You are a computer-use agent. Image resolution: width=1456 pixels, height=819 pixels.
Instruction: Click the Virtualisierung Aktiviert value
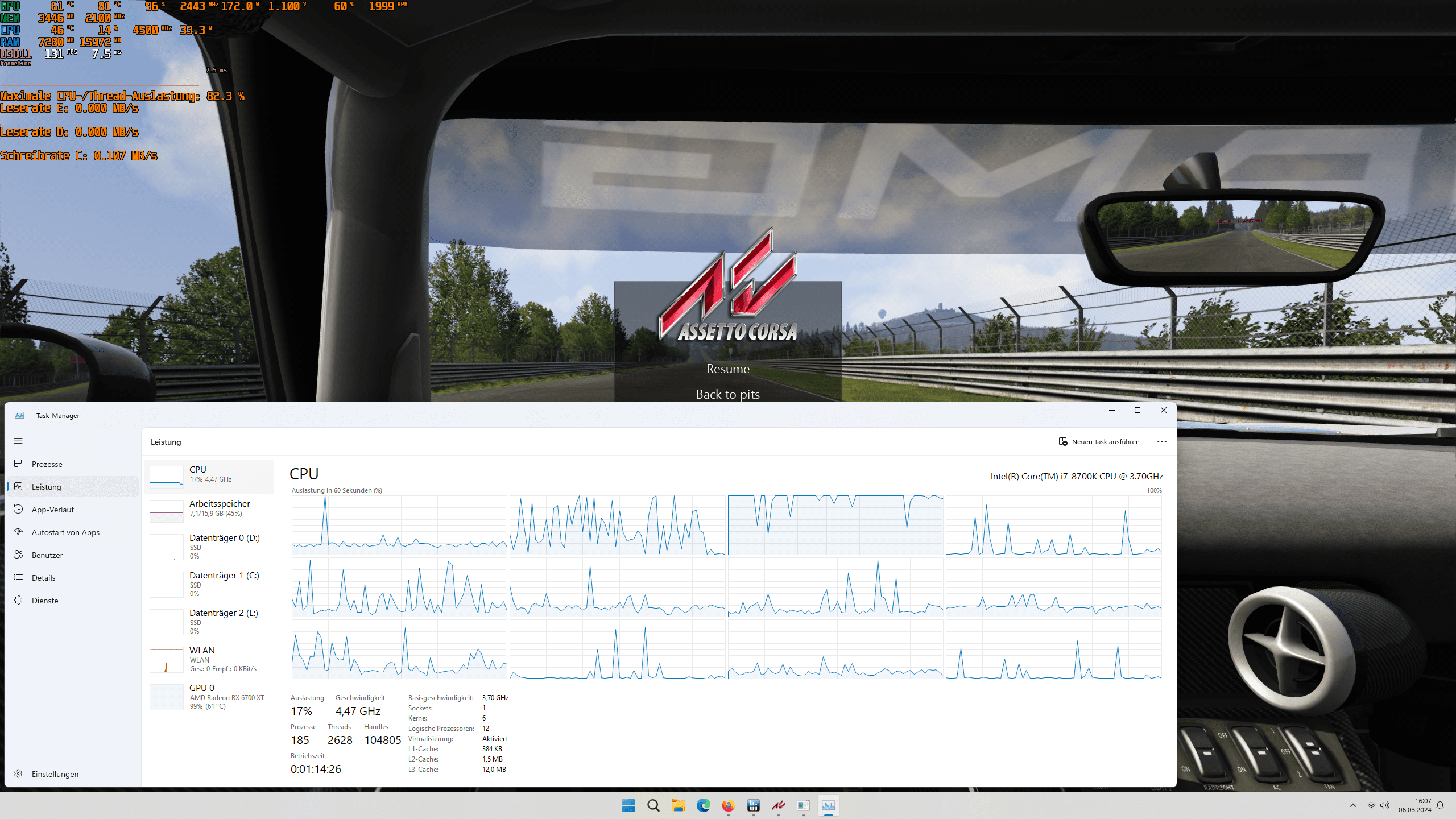point(495,739)
